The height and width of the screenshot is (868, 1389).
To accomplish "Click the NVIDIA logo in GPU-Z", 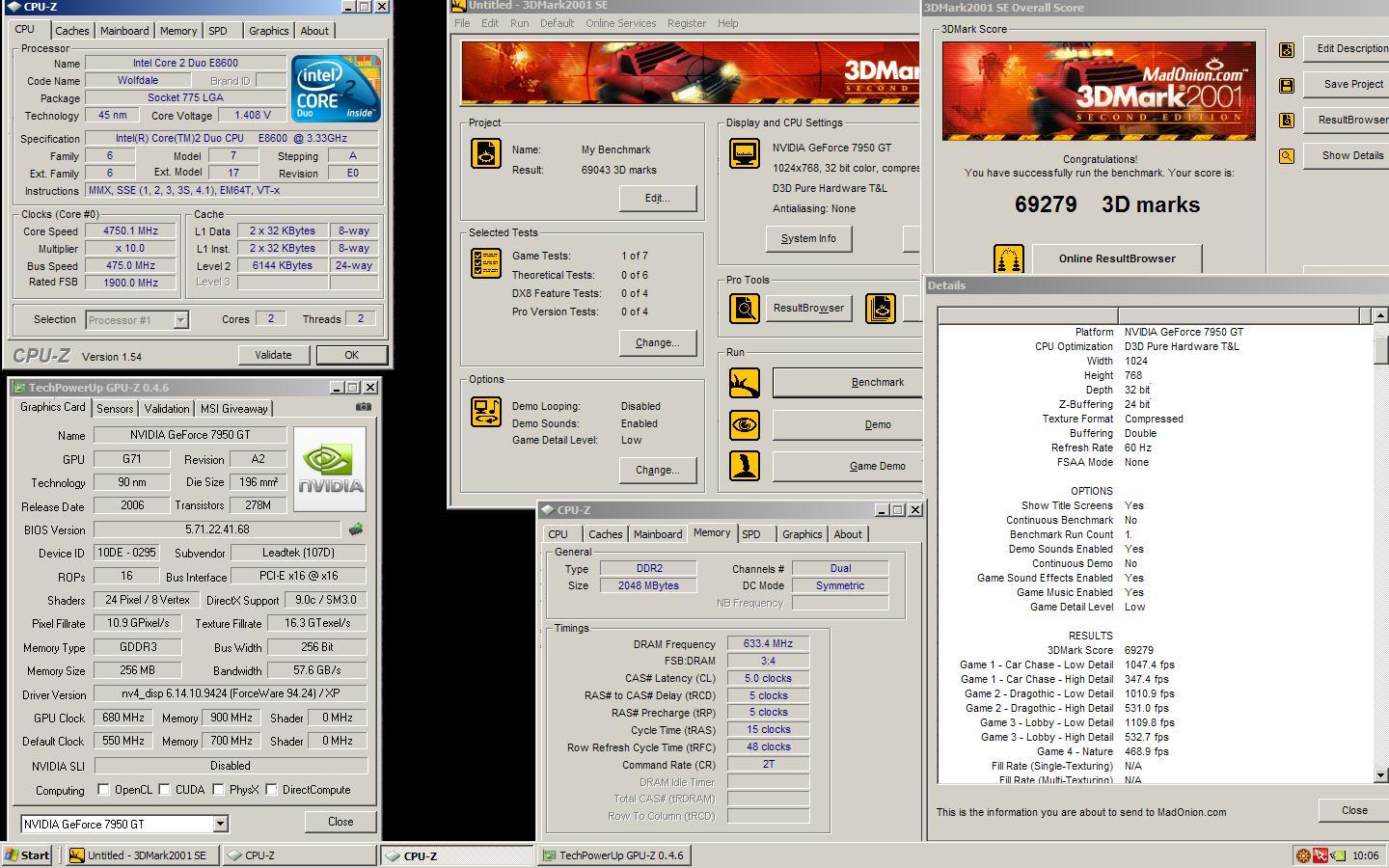I will tap(330, 469).
